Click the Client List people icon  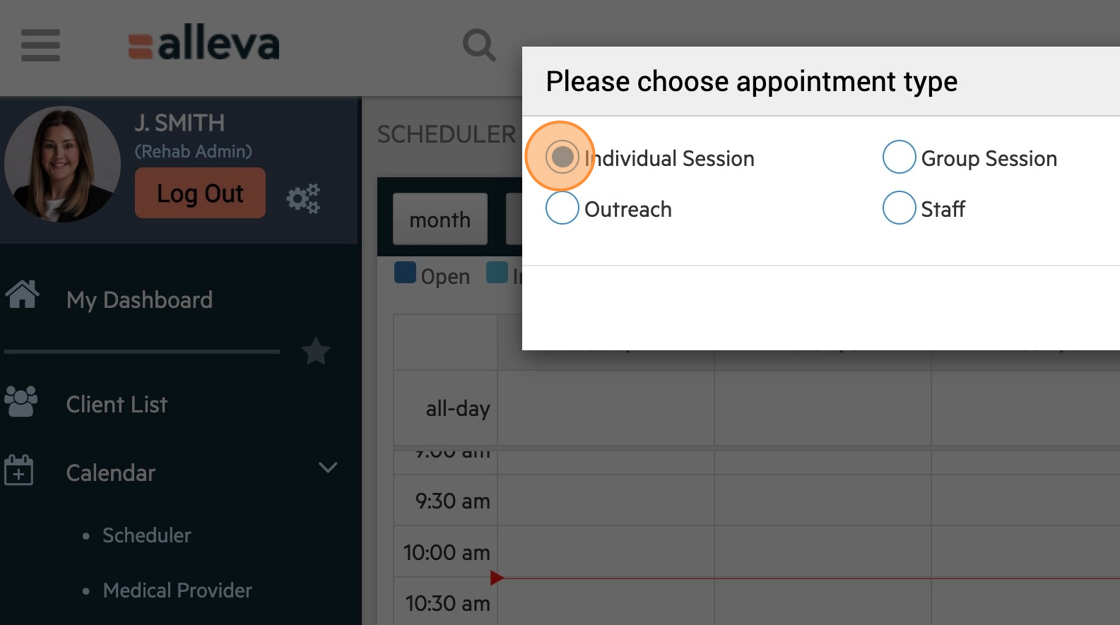(x=21, y=402)
